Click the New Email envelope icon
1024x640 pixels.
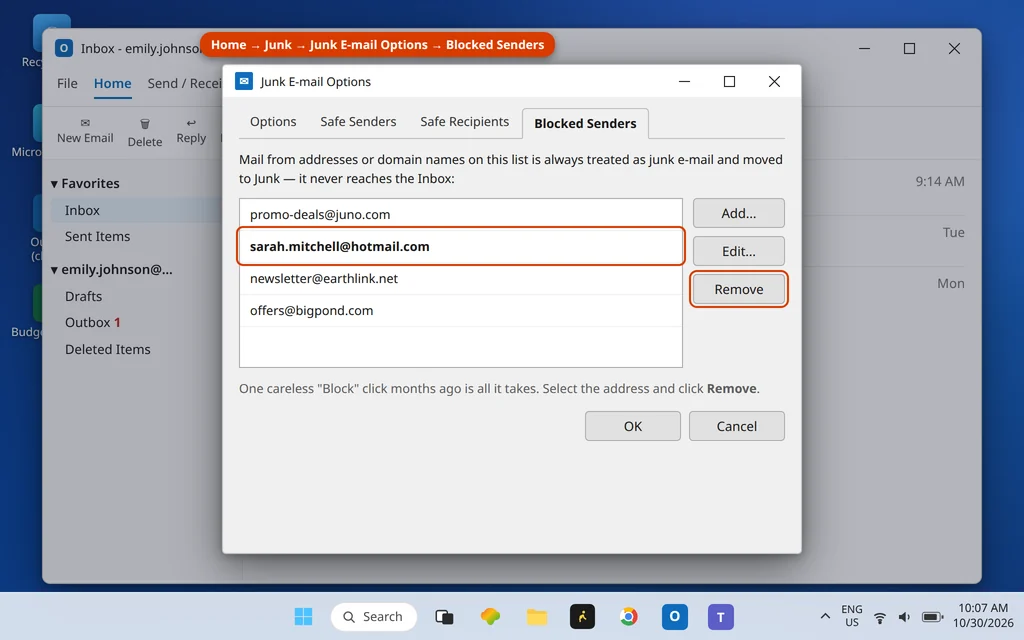coord(85,123)
